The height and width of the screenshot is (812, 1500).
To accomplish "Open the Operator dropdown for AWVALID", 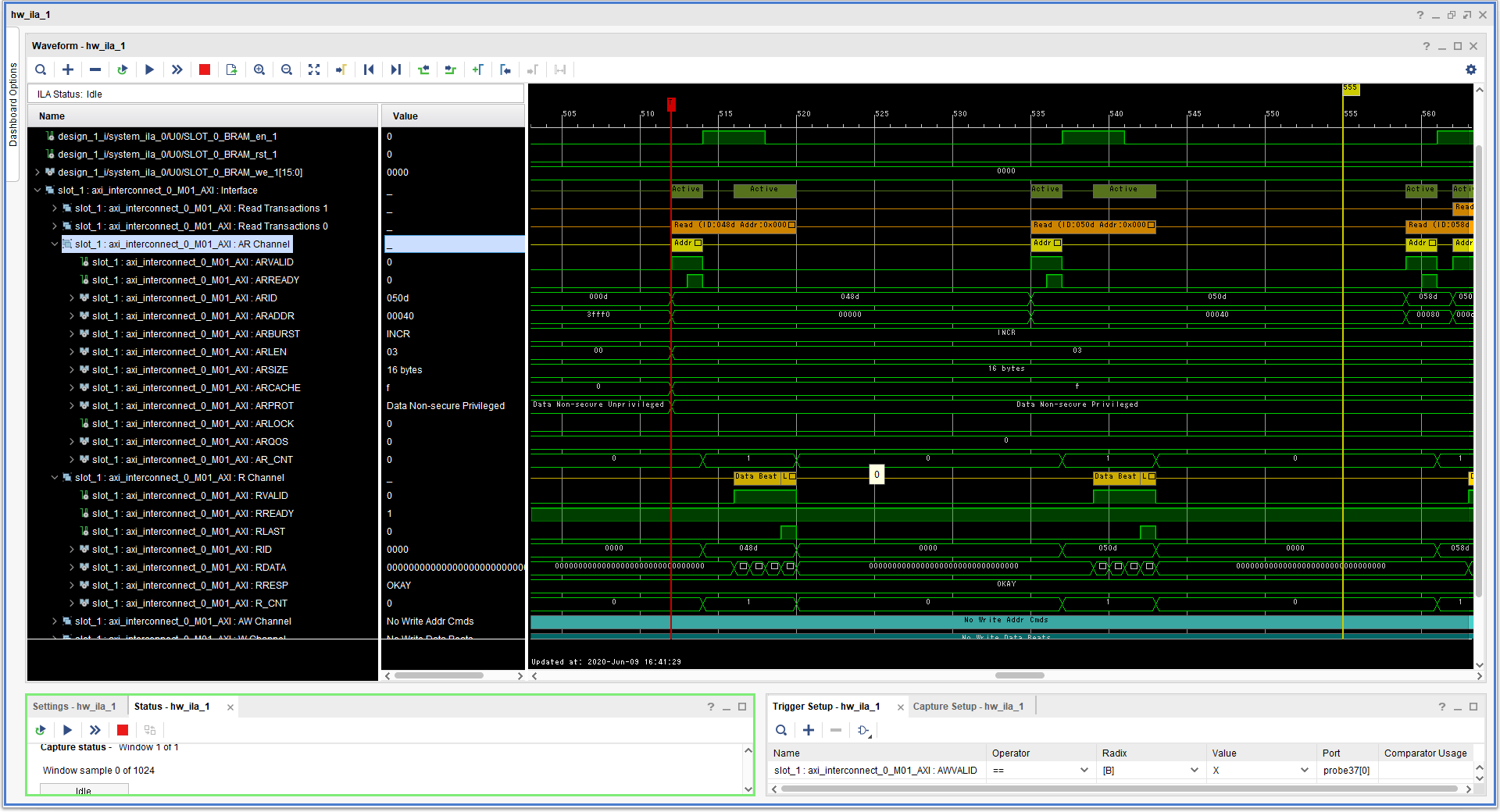I will click(1084, 771).
